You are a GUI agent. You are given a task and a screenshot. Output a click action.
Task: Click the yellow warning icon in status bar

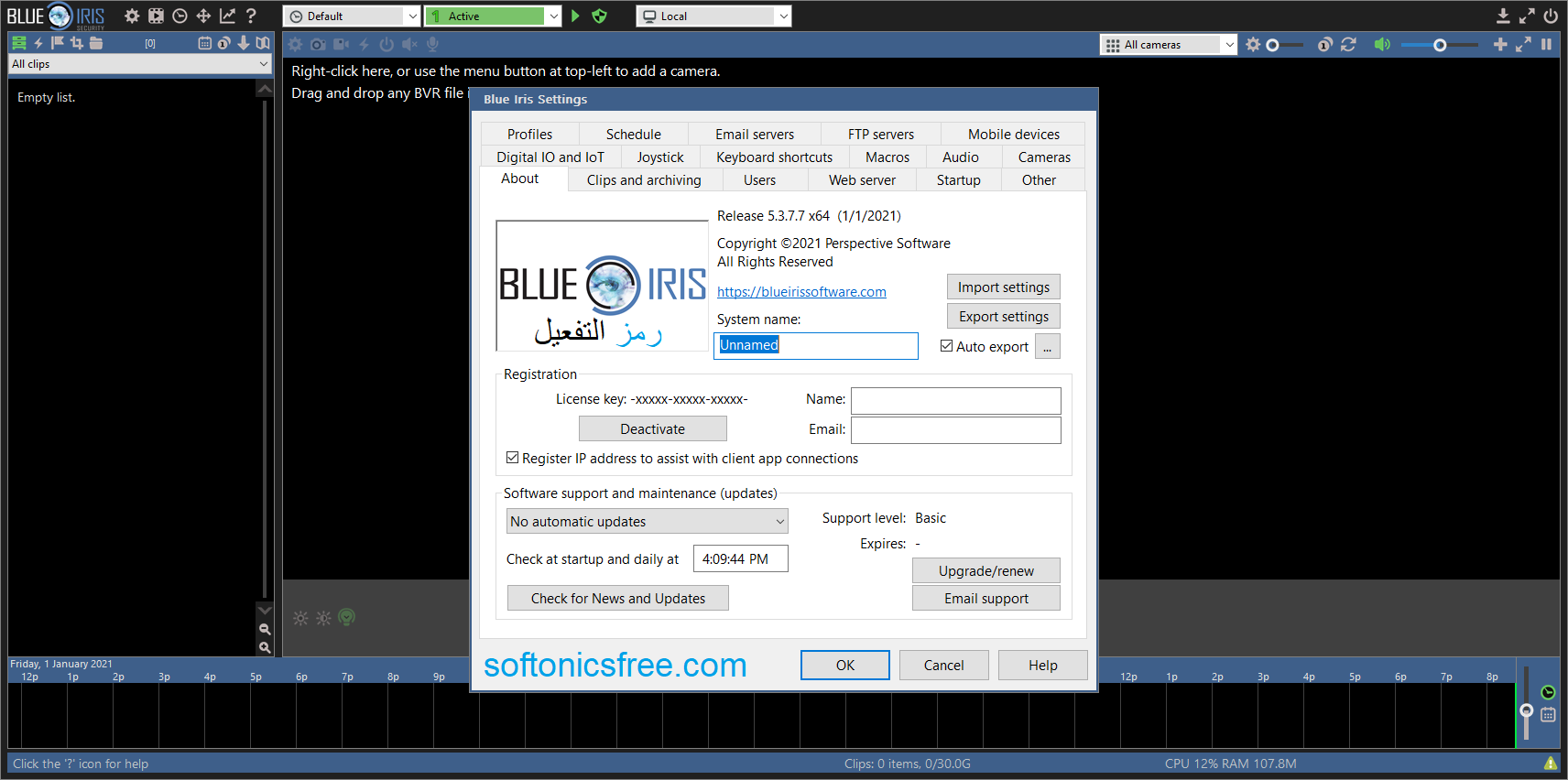(1551, 763)
